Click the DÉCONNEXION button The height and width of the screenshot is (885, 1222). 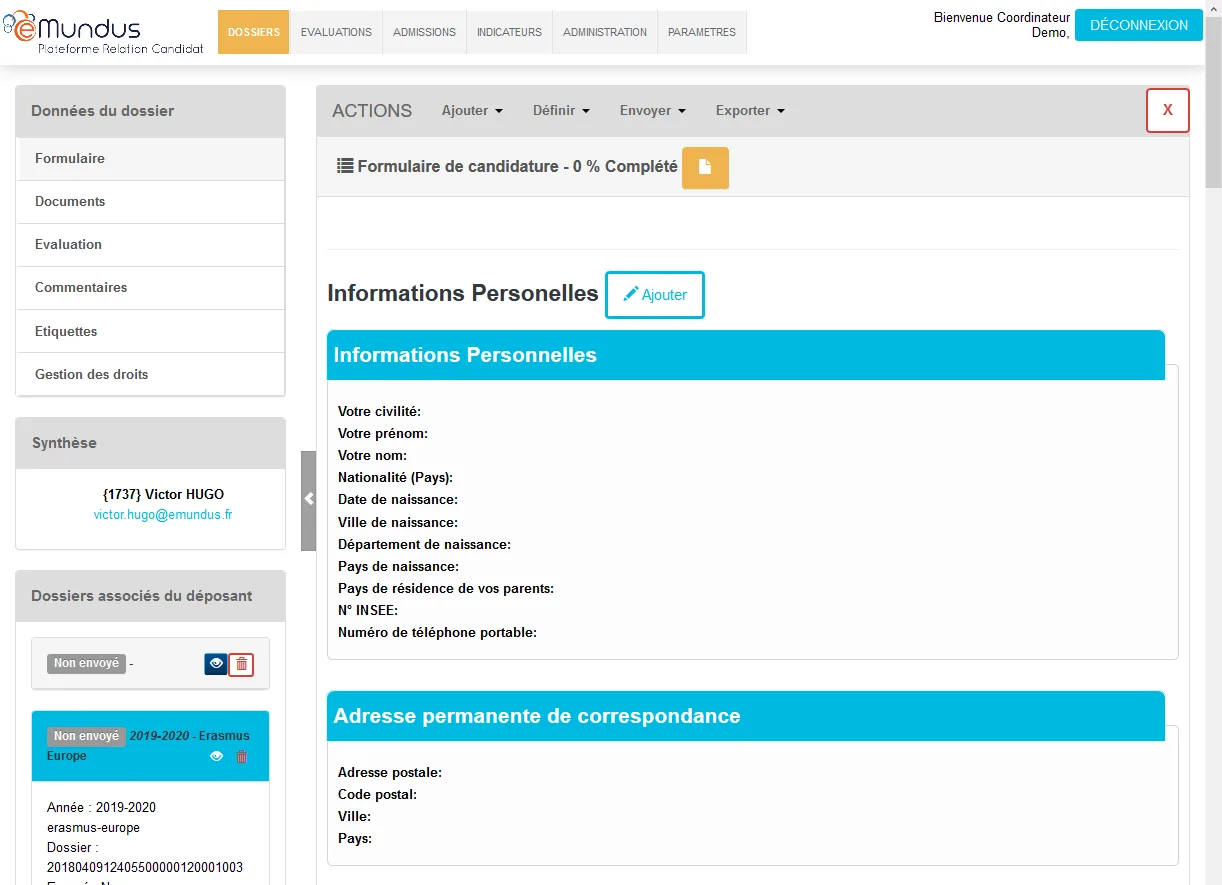tap(1139, 25)
